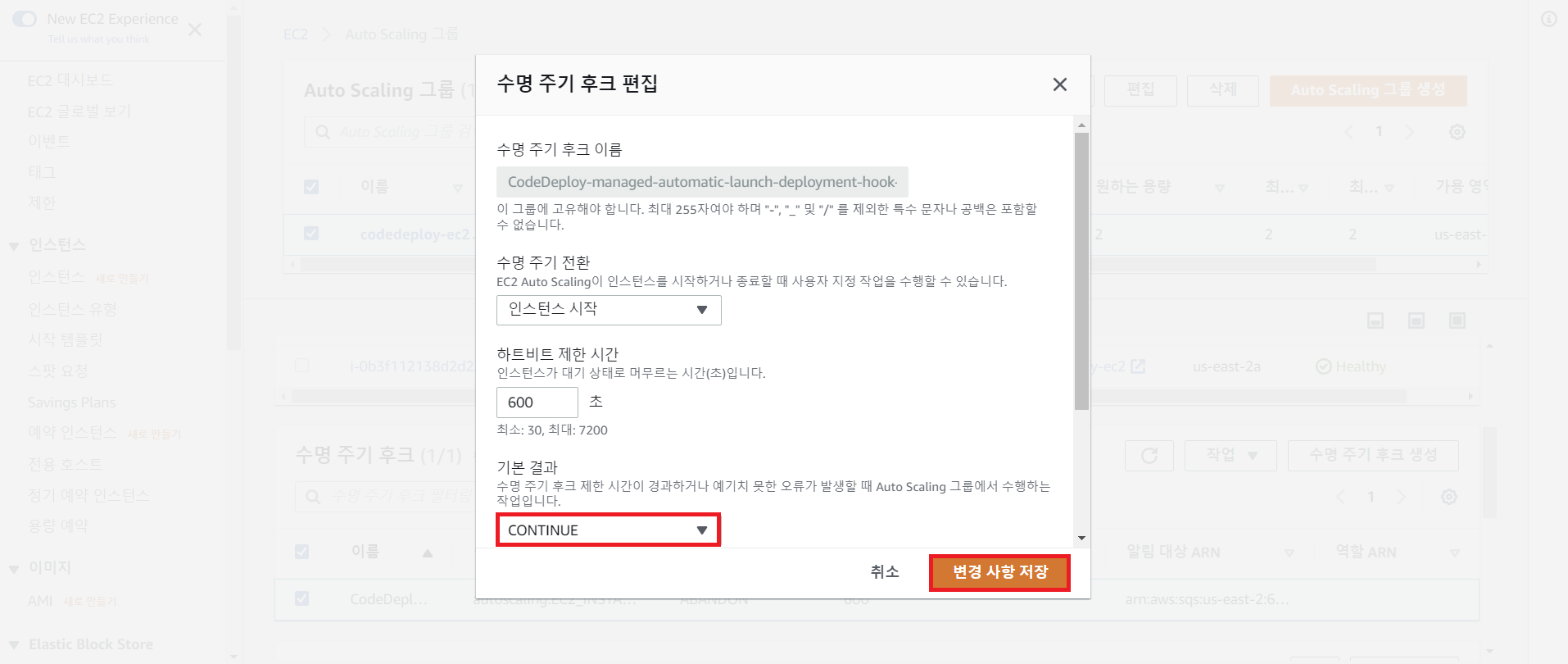Click the 삭제 button

pos(1222,90)
